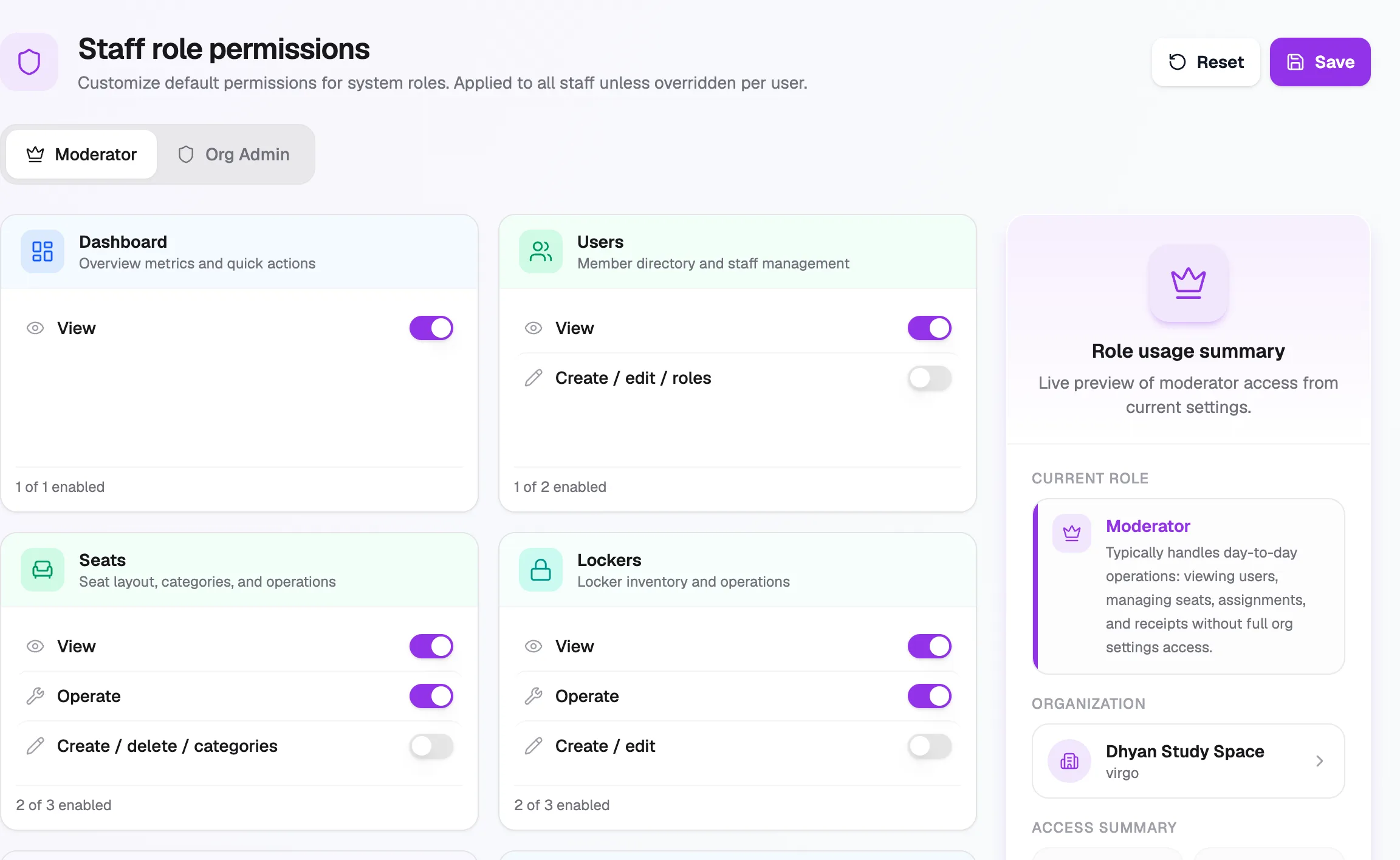This screenshot has height=860, width=1400.
Task: Switch to the Org Admin tab
Action: click(x=234, y=154)
